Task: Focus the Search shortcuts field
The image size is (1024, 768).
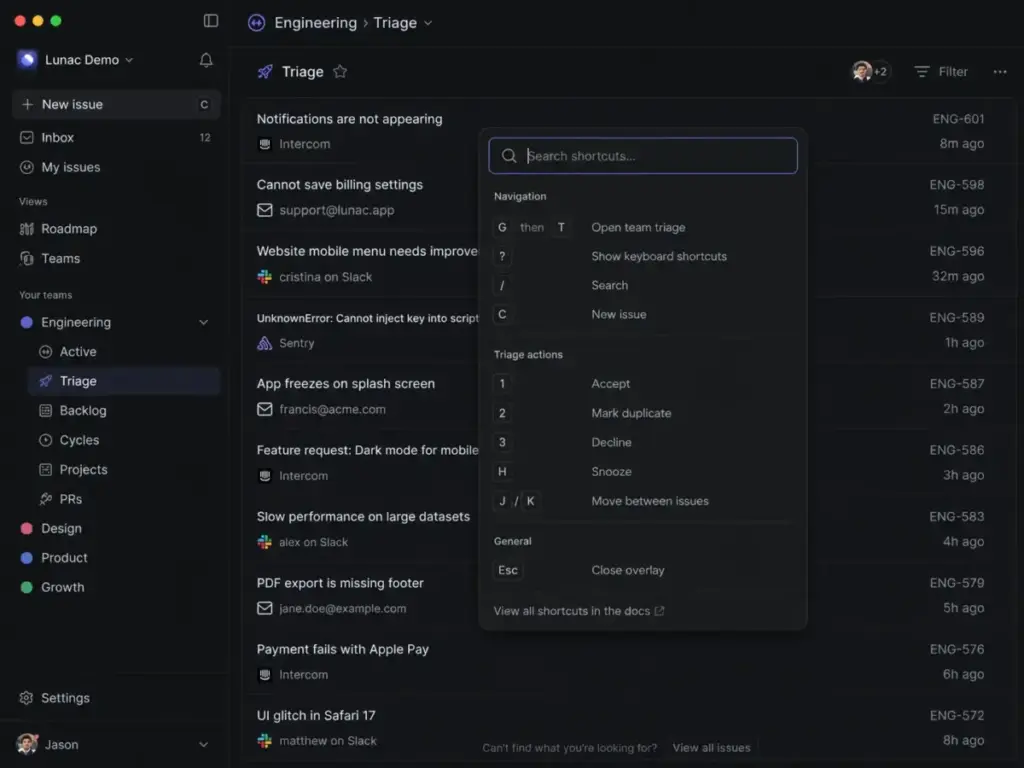Action: coord(643,155)
